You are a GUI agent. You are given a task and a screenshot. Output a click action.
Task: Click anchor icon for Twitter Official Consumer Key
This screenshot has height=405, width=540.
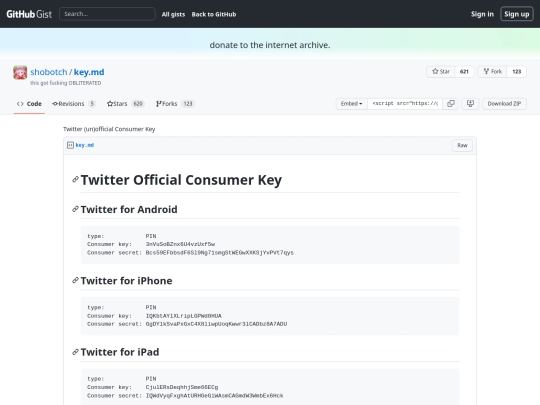(x=75, y=179)
